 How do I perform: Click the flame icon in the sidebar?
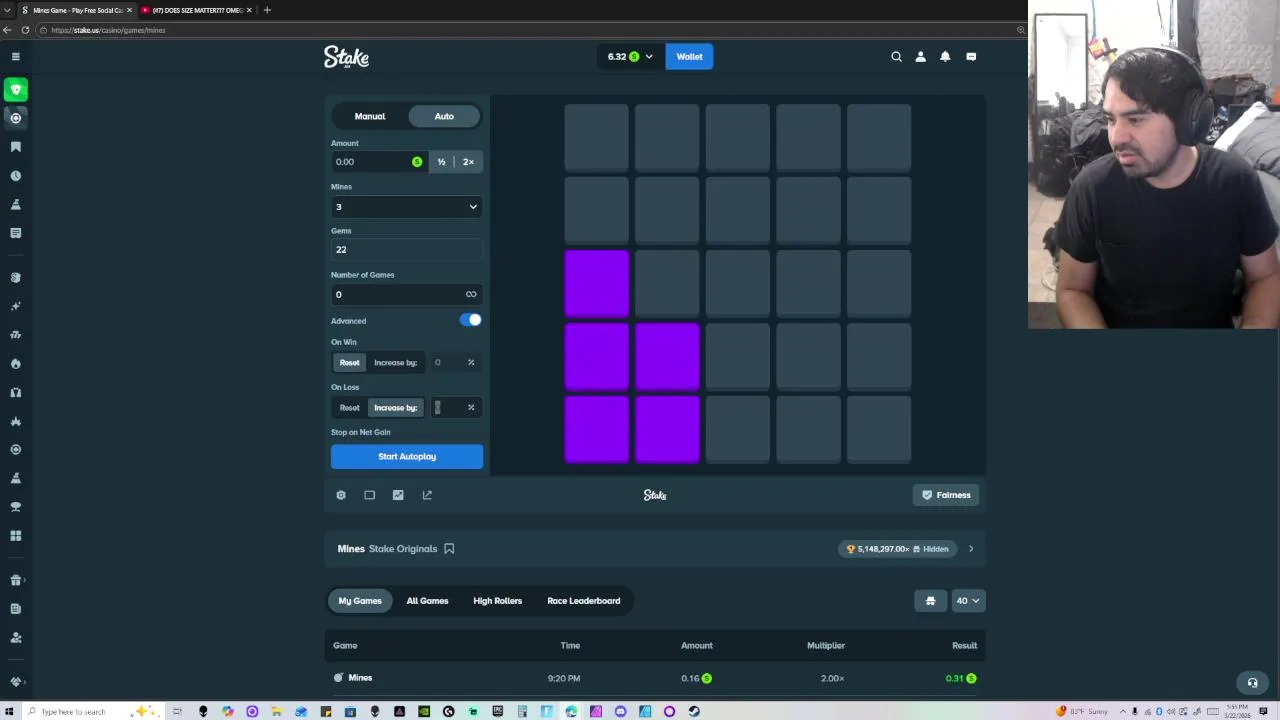point(15,364)
